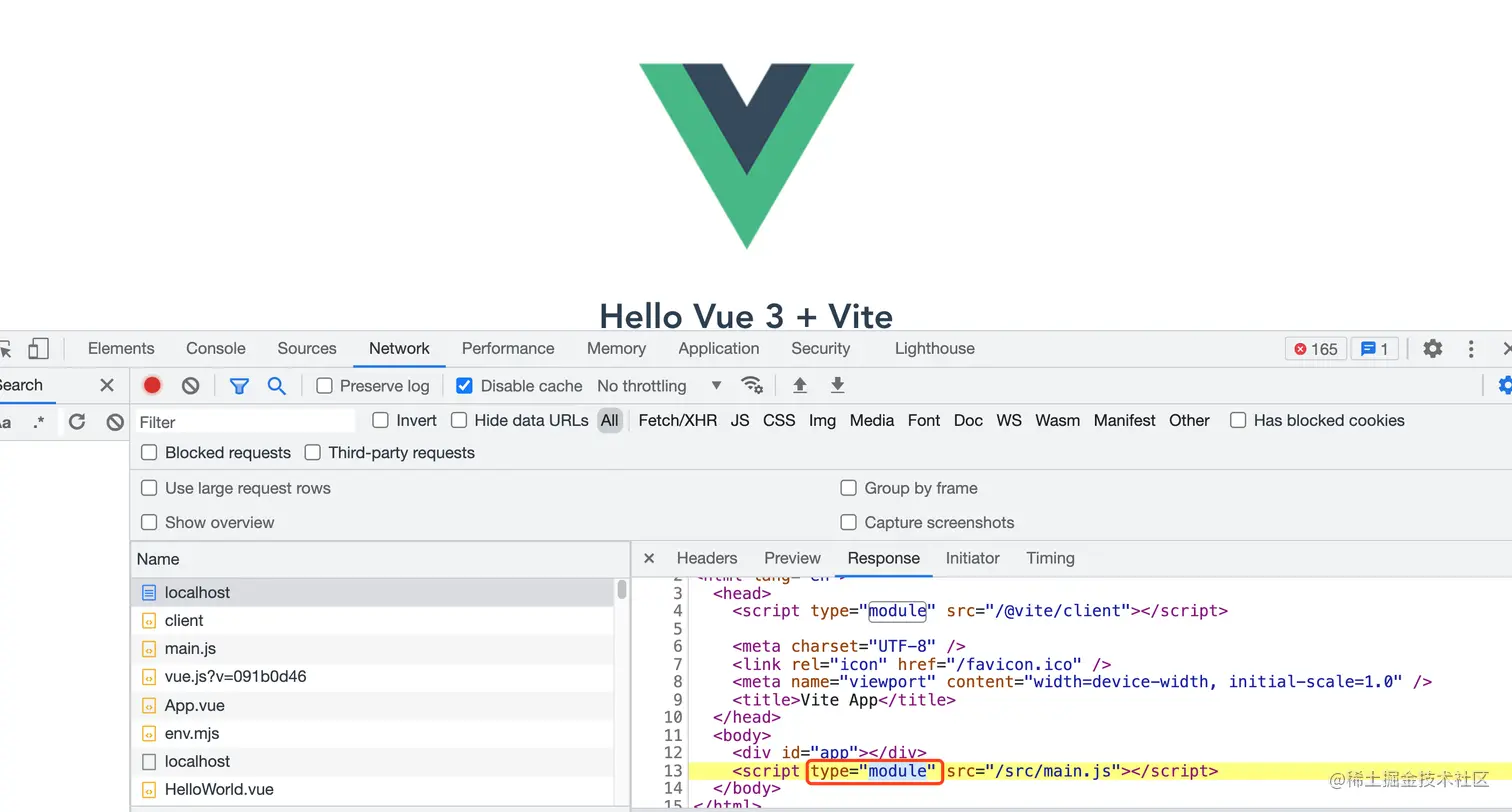The width and height of the screenshot is (1512, 812).
Task: Filter requests by Img
Action: [822, 420]
